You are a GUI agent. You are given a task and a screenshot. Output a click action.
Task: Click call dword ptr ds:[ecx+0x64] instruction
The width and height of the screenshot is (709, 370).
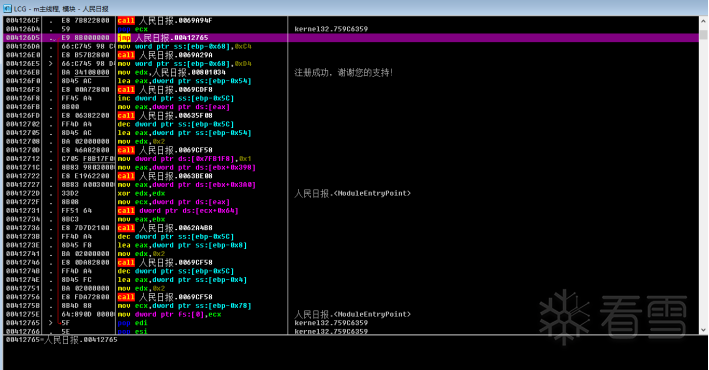point(178,210)
